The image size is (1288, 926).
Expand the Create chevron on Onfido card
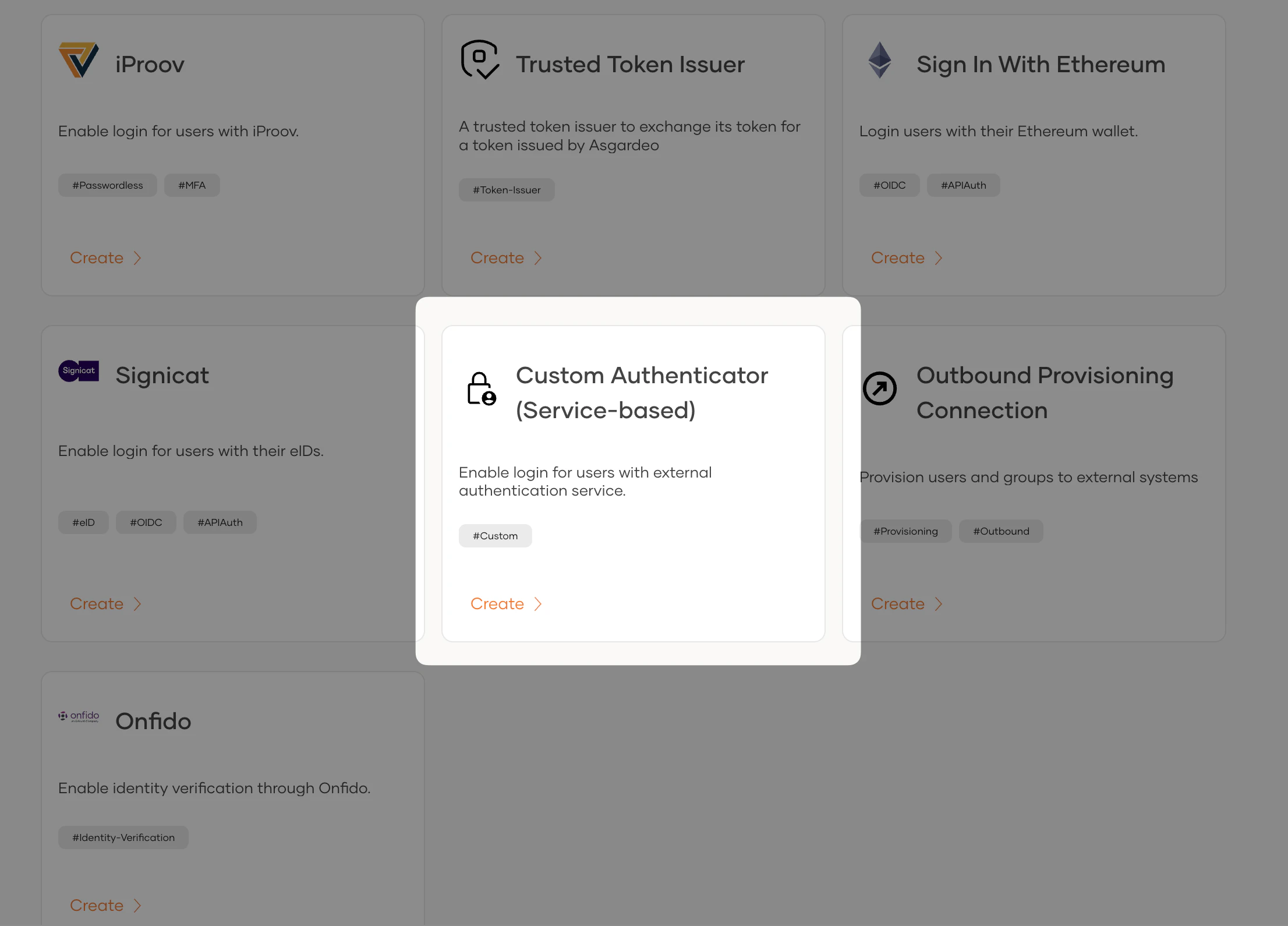[x=137, y=905]
